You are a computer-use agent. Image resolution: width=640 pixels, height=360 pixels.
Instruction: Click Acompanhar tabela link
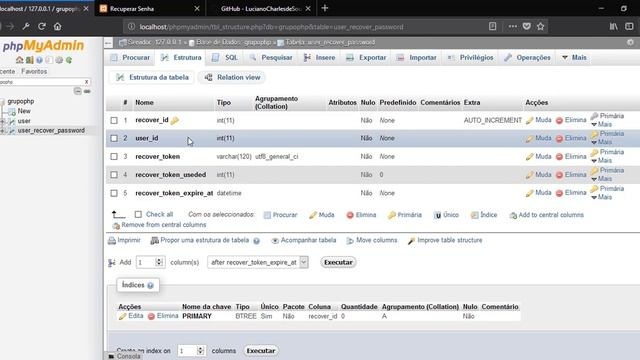click(304, 240)
